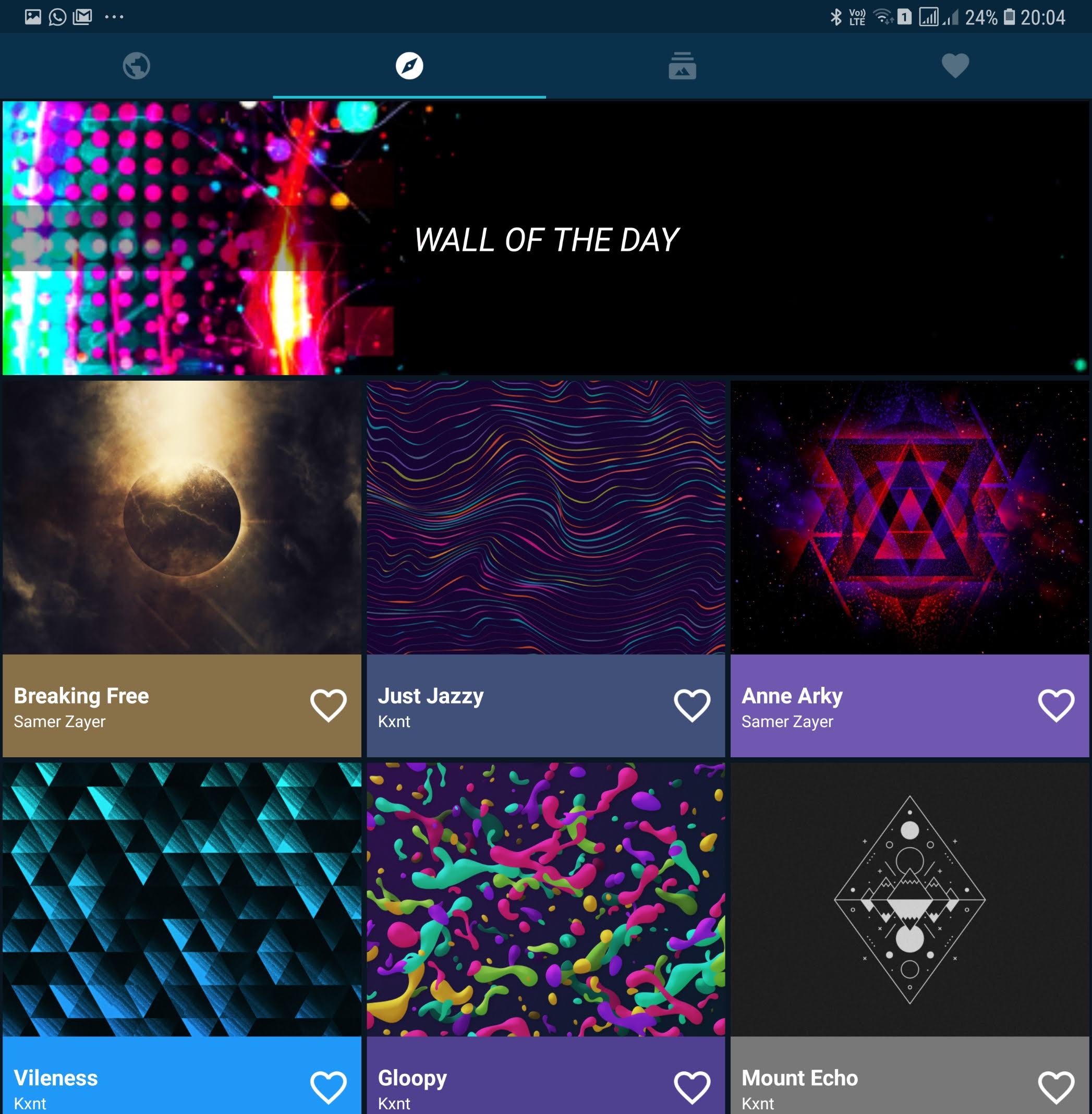1092x1114 pixels.
Task: Favorite the Breaking Free wallpaper
Action: pos(328,705)
